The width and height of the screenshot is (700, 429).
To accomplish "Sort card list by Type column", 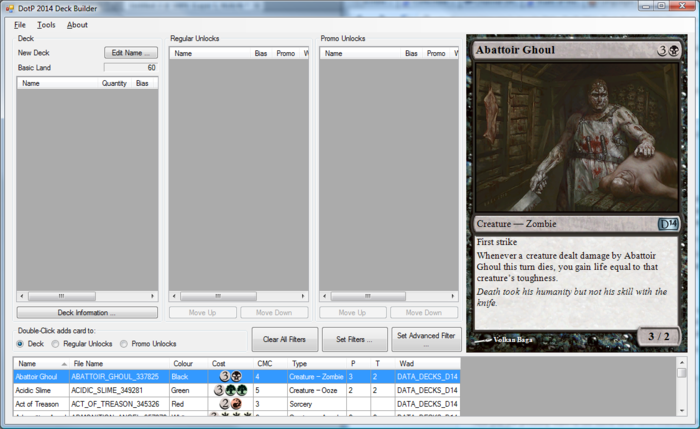I will click(317, 363).
